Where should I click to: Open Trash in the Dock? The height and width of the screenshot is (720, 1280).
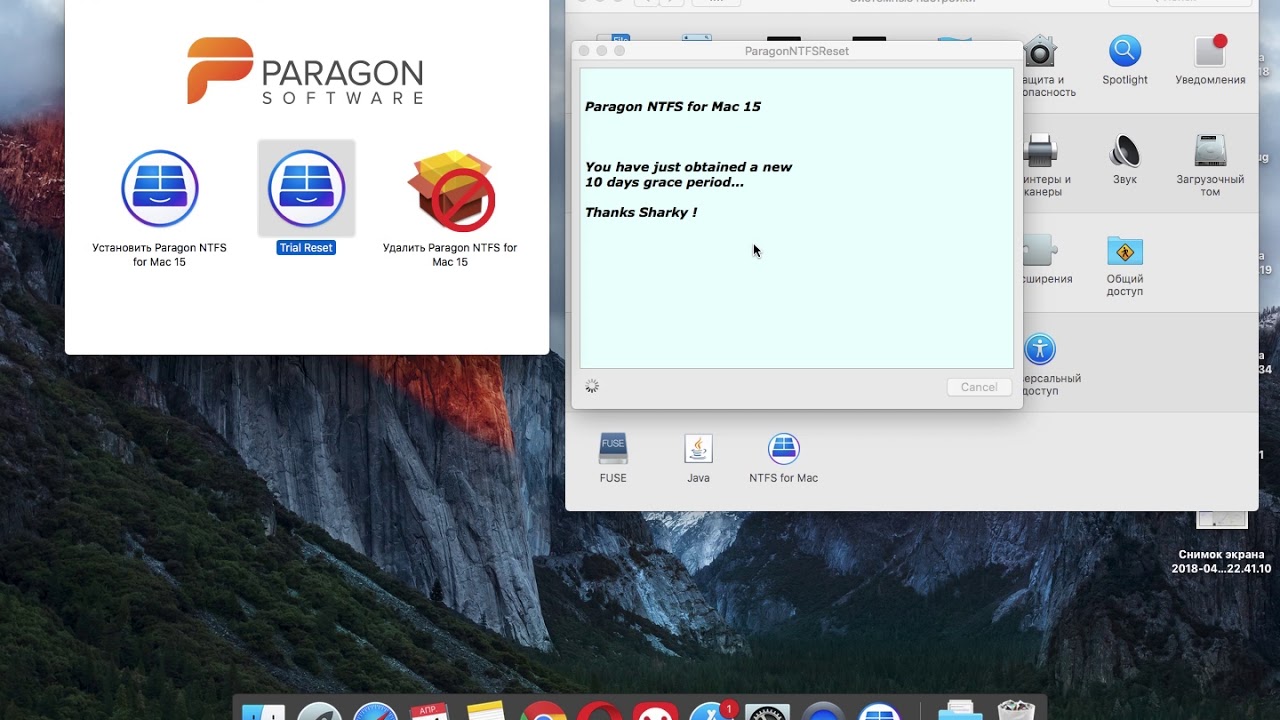click(1015, 711)
